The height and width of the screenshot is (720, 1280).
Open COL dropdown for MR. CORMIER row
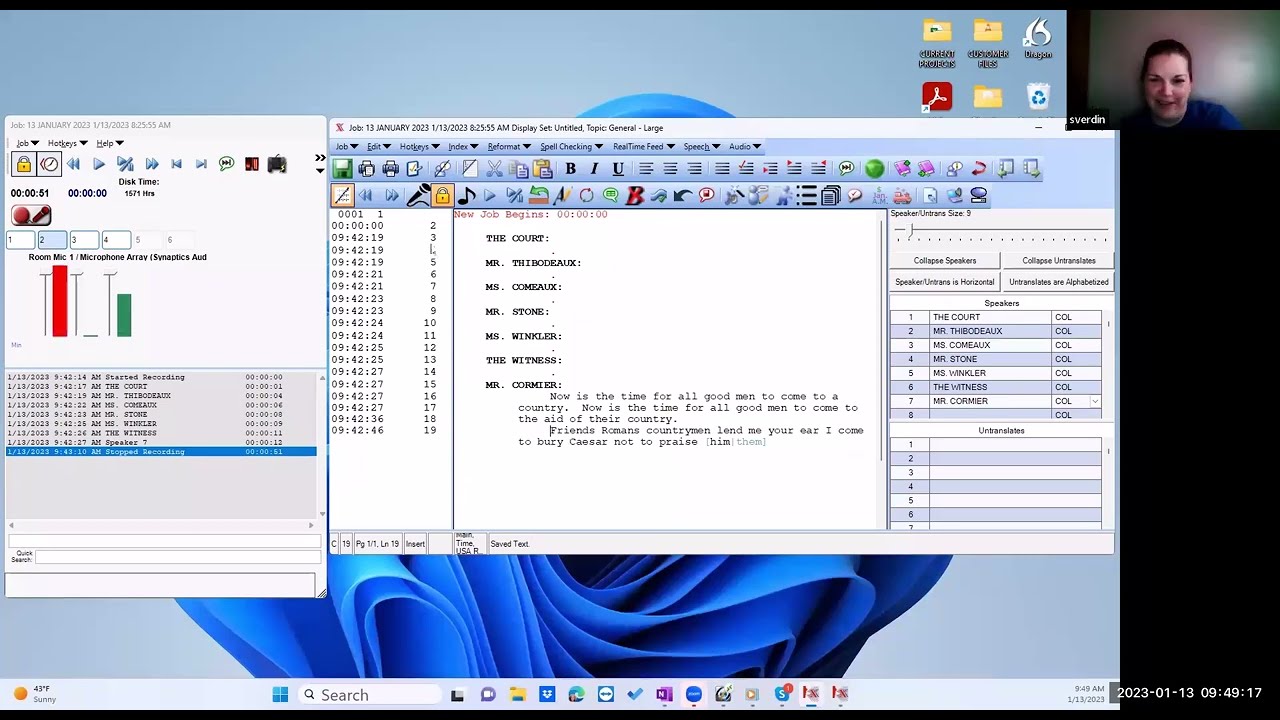click(1095, 401)
